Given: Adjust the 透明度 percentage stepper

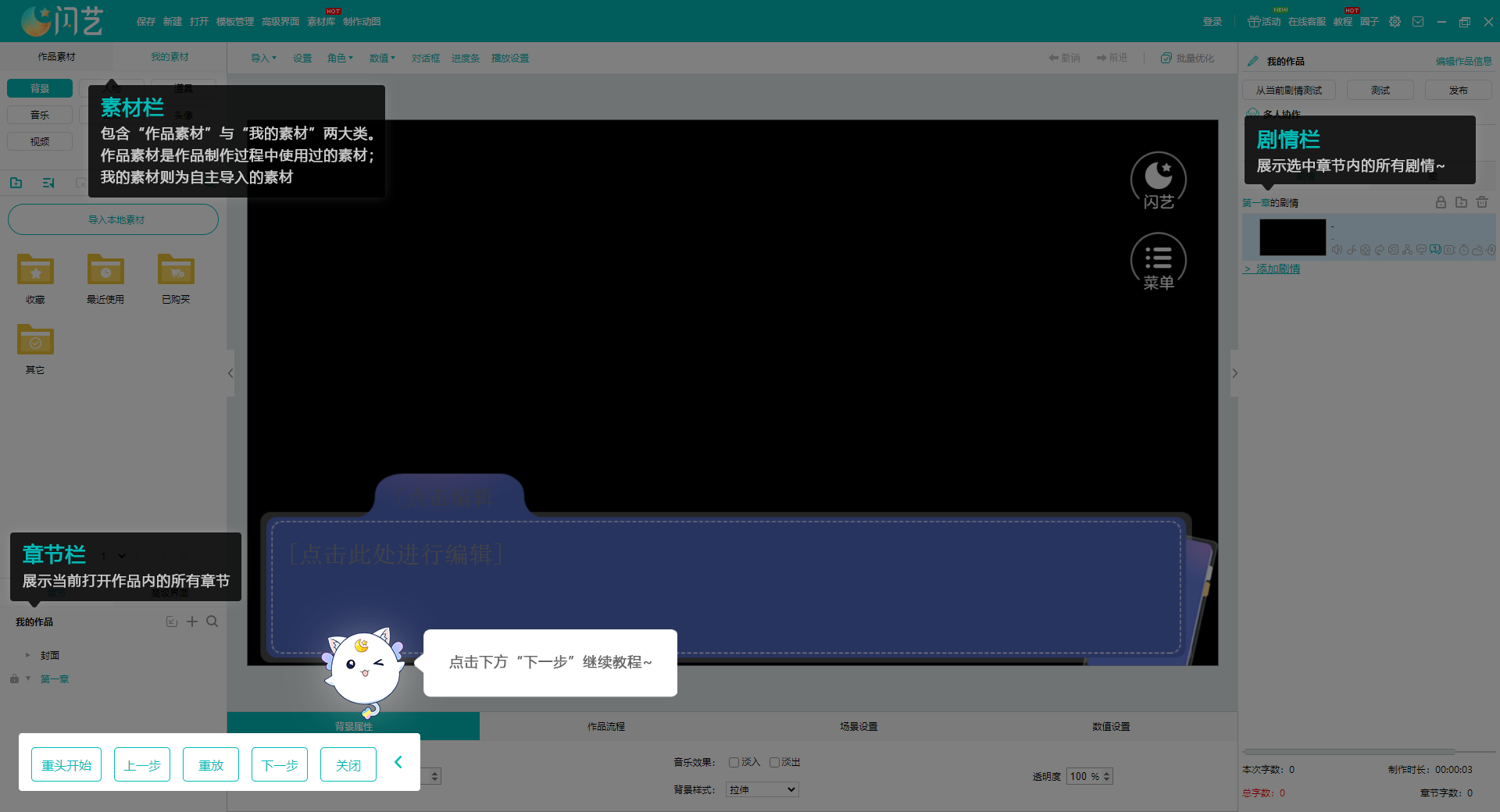Looking at the screenshot, I should pyautogui.click(x=1108, y=776).
